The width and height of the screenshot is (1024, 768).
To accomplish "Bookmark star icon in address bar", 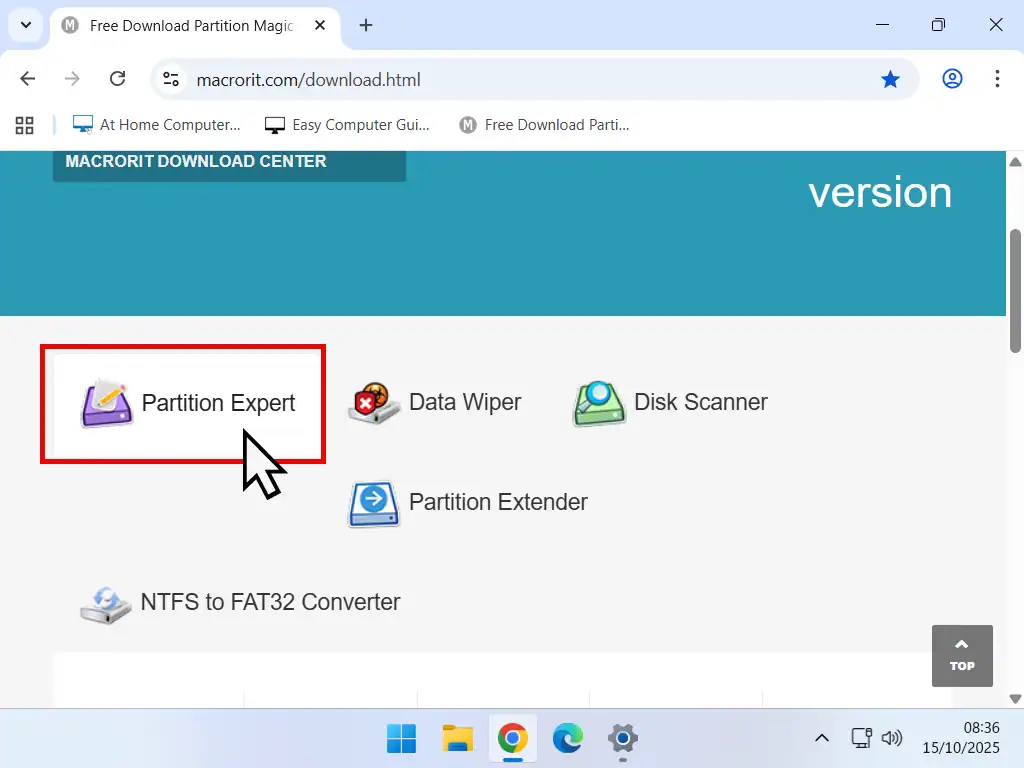I will coord(890,80).
